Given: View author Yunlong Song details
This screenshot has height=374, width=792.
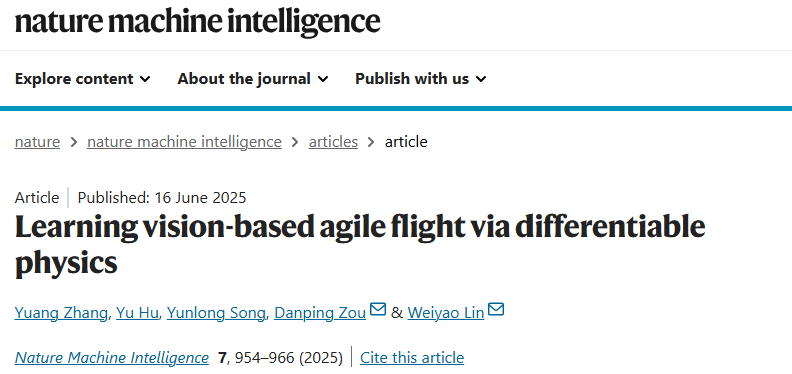Looking at the screenshot, I should (x=216, y=313).
